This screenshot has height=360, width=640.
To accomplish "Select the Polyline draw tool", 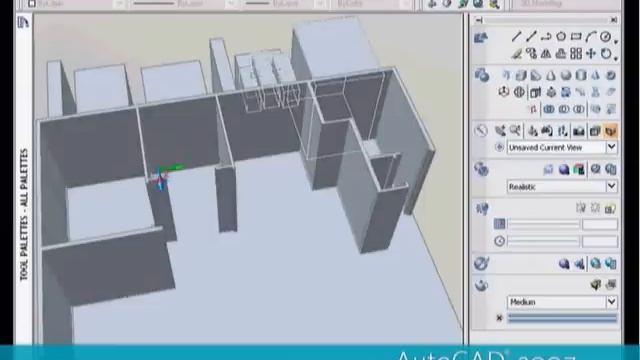I will coord(546,37).
